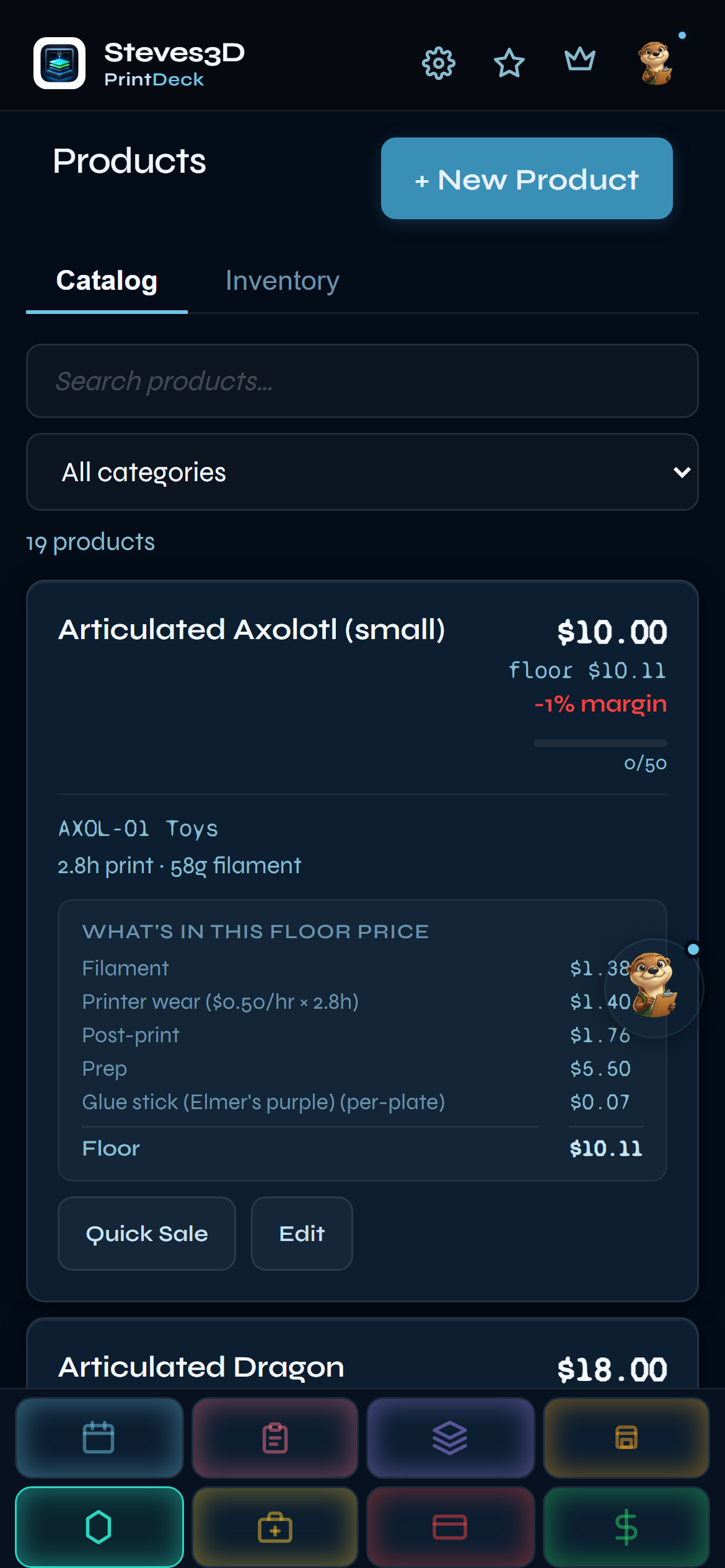Click the Search products input field
The width and height of the screenshot is (725, 1568).
point(362,381)
